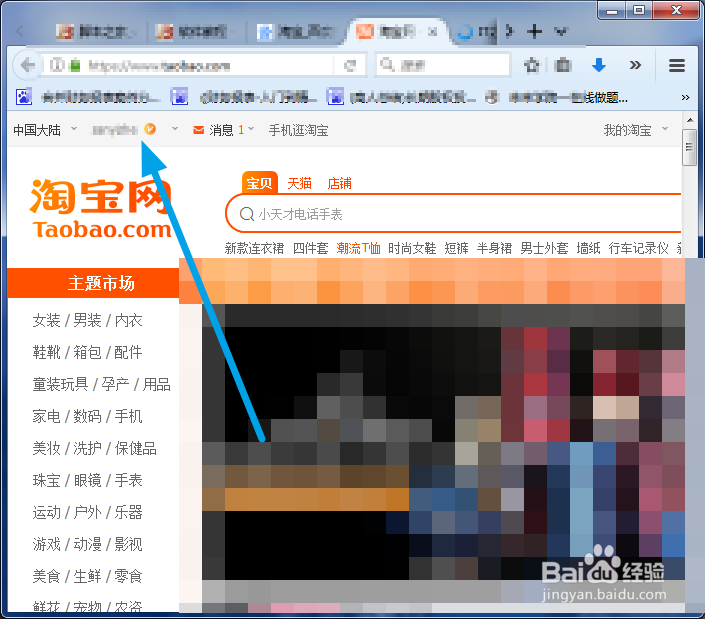The height and width of the screenshot is (619, 705).
Task: Open category 美妆 / 洗护 / 保健品
Action: tap(94, 449)
